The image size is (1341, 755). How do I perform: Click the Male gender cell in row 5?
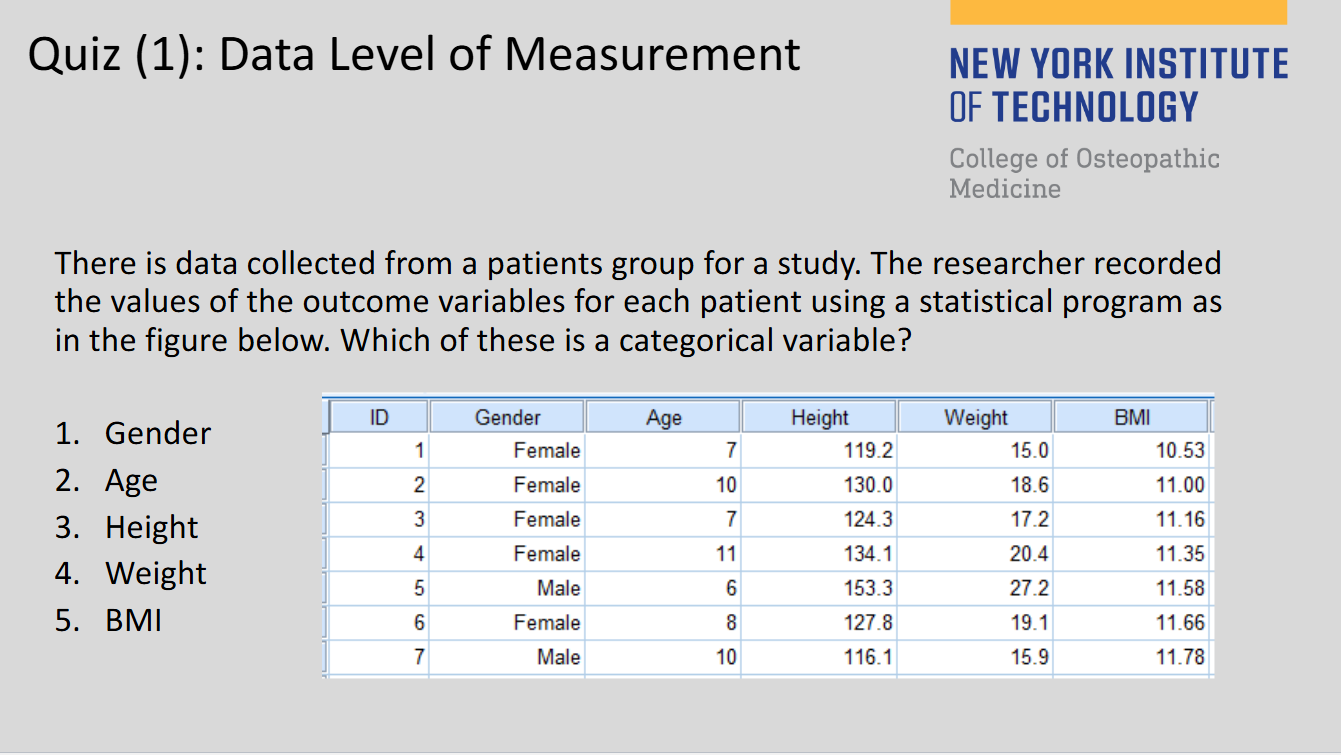(x=558, y=588)
